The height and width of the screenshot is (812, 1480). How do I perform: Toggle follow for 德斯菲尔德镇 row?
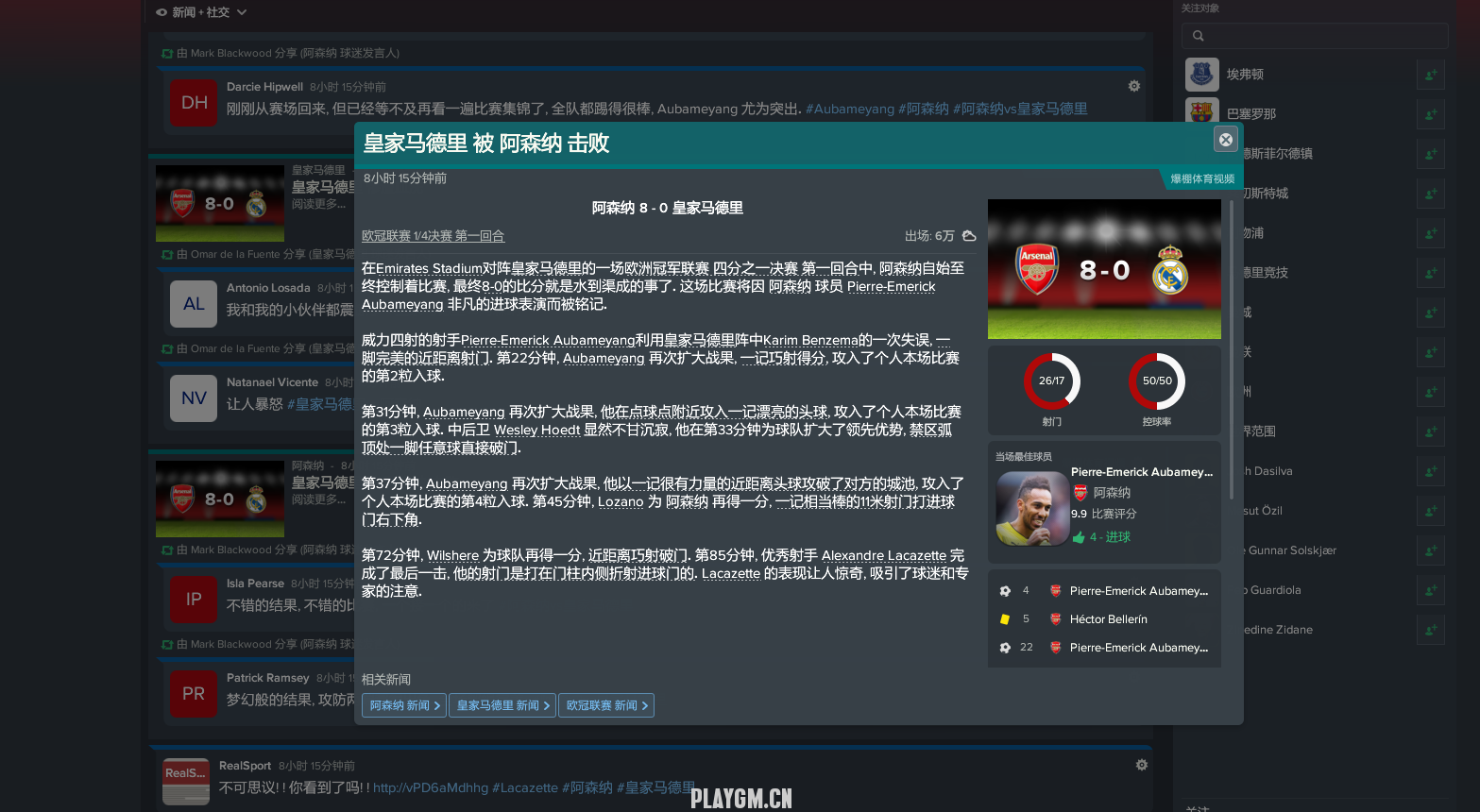1431,154
